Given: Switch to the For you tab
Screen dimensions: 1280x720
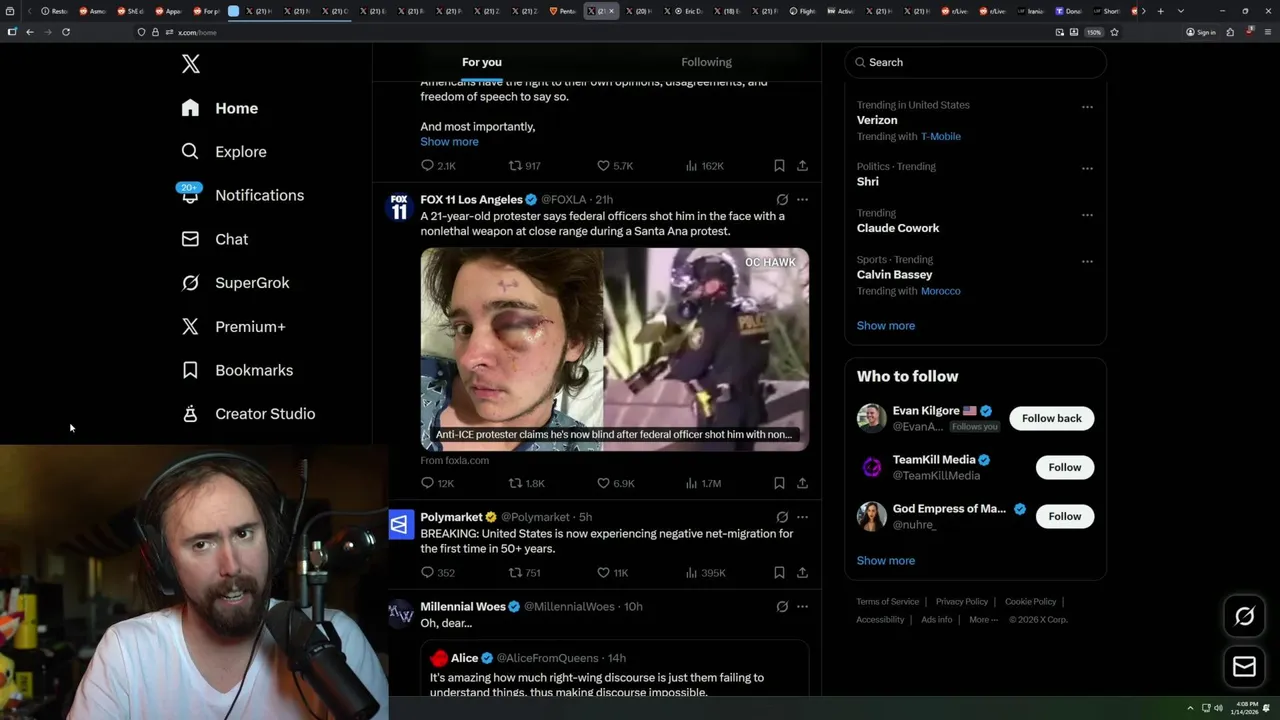Looking at the screenshot, I should (x=482, y=62).
